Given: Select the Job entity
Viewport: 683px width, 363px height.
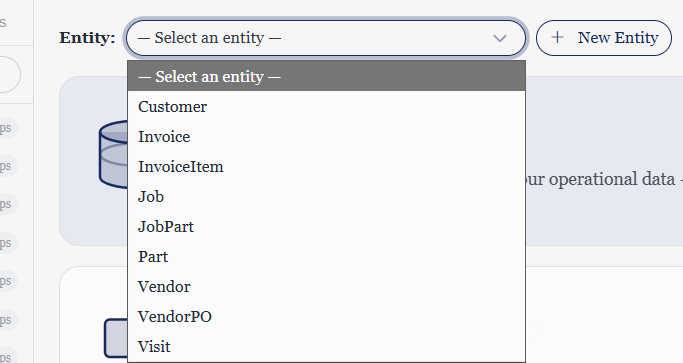Looking at the screenshot, I should 326,197.
